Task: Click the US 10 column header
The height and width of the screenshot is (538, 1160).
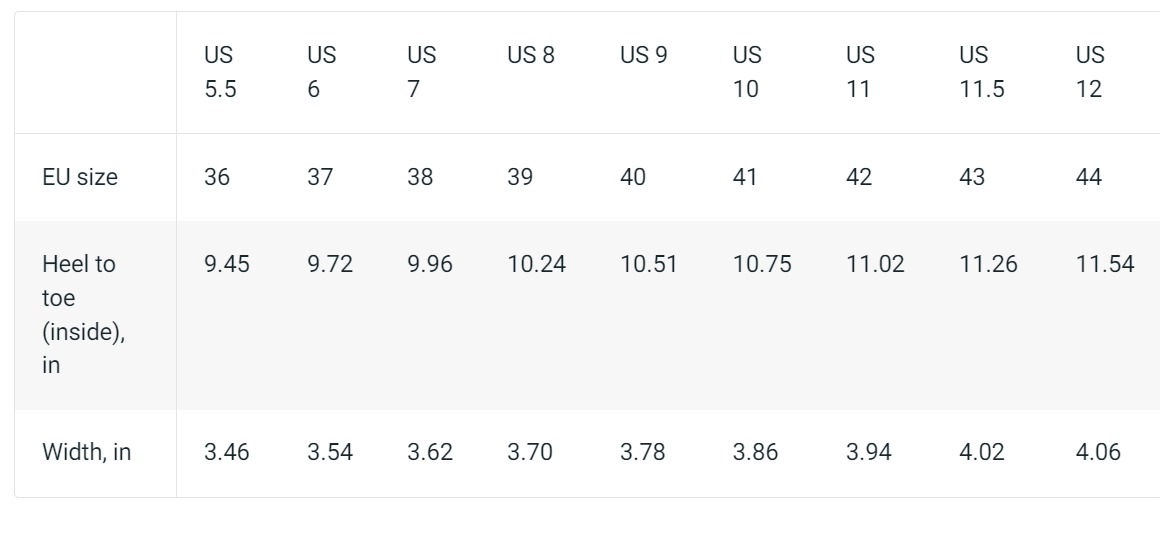Action: (x=746, y=72)
